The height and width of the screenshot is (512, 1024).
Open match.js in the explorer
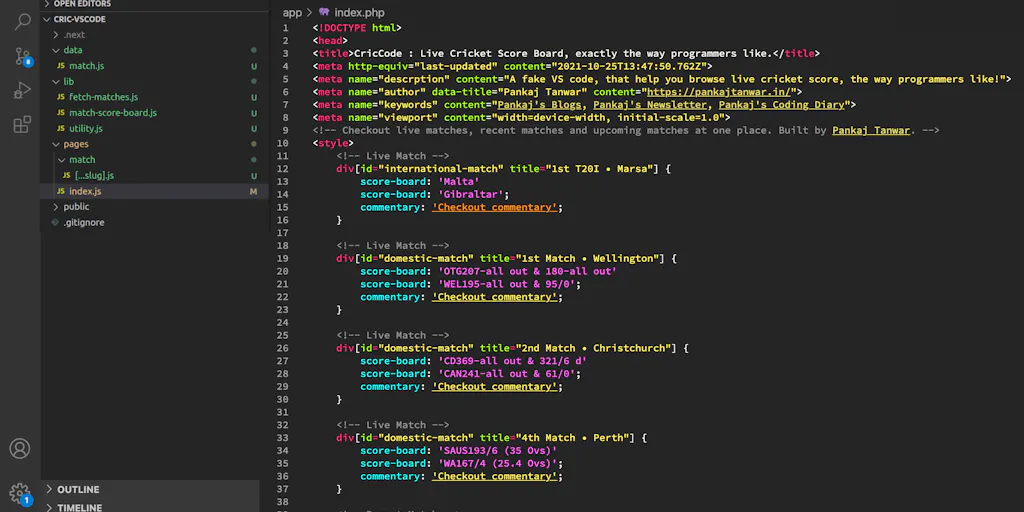(86, 66)
